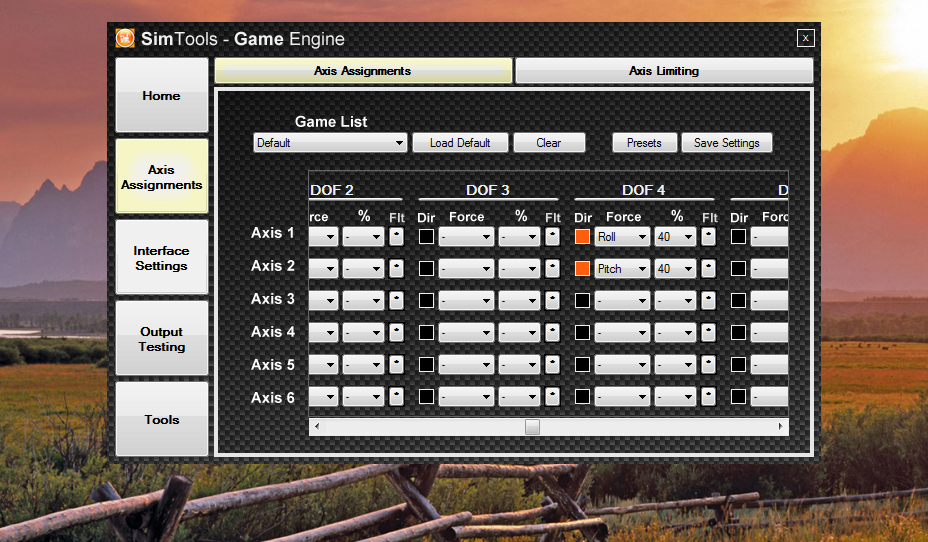Toggle rightmost DOF Dir box for Axis 1
This screenshot has width=928, height=542.
[x=738, y=237]
